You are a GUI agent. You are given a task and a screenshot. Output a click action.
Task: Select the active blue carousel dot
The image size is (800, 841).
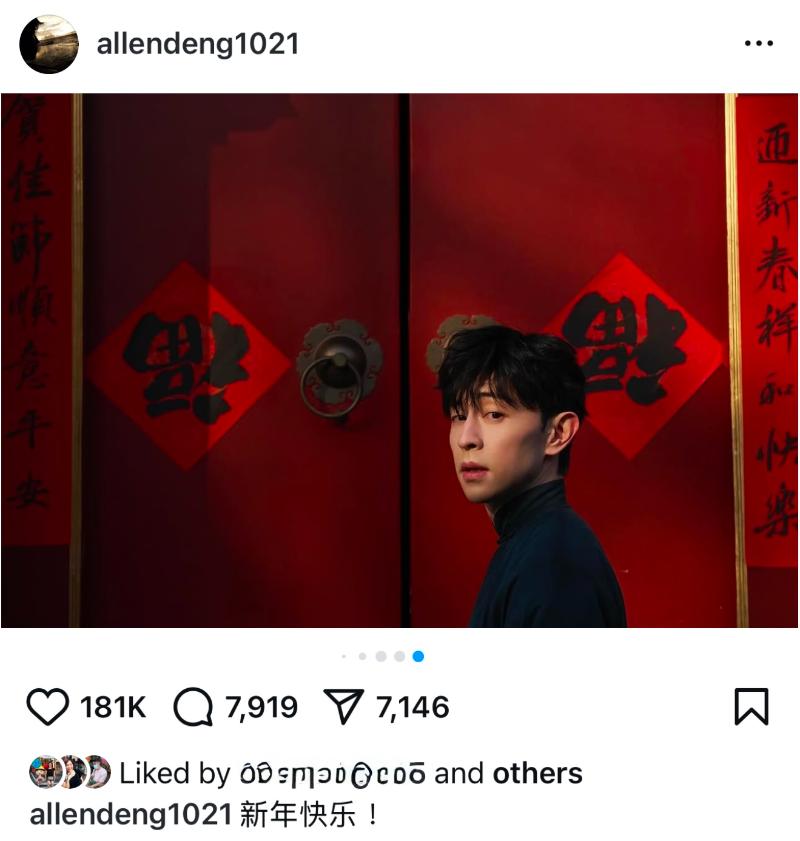click(418, 656)
